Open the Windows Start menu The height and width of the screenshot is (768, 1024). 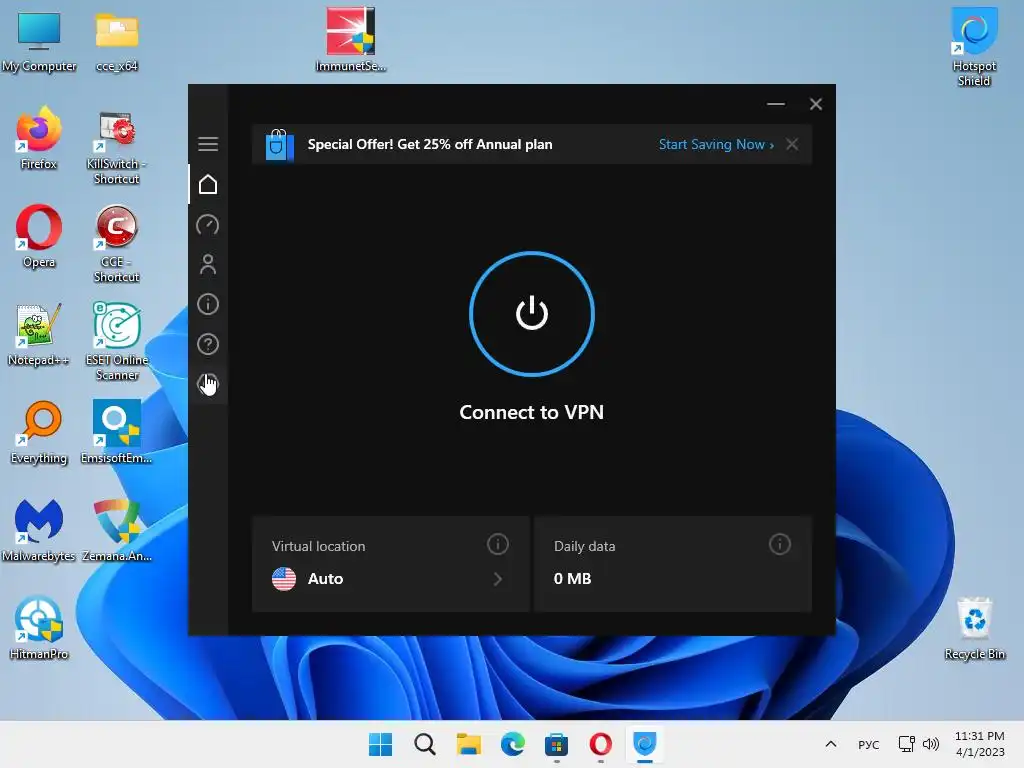pyautogui.click(x=381, y=744)
